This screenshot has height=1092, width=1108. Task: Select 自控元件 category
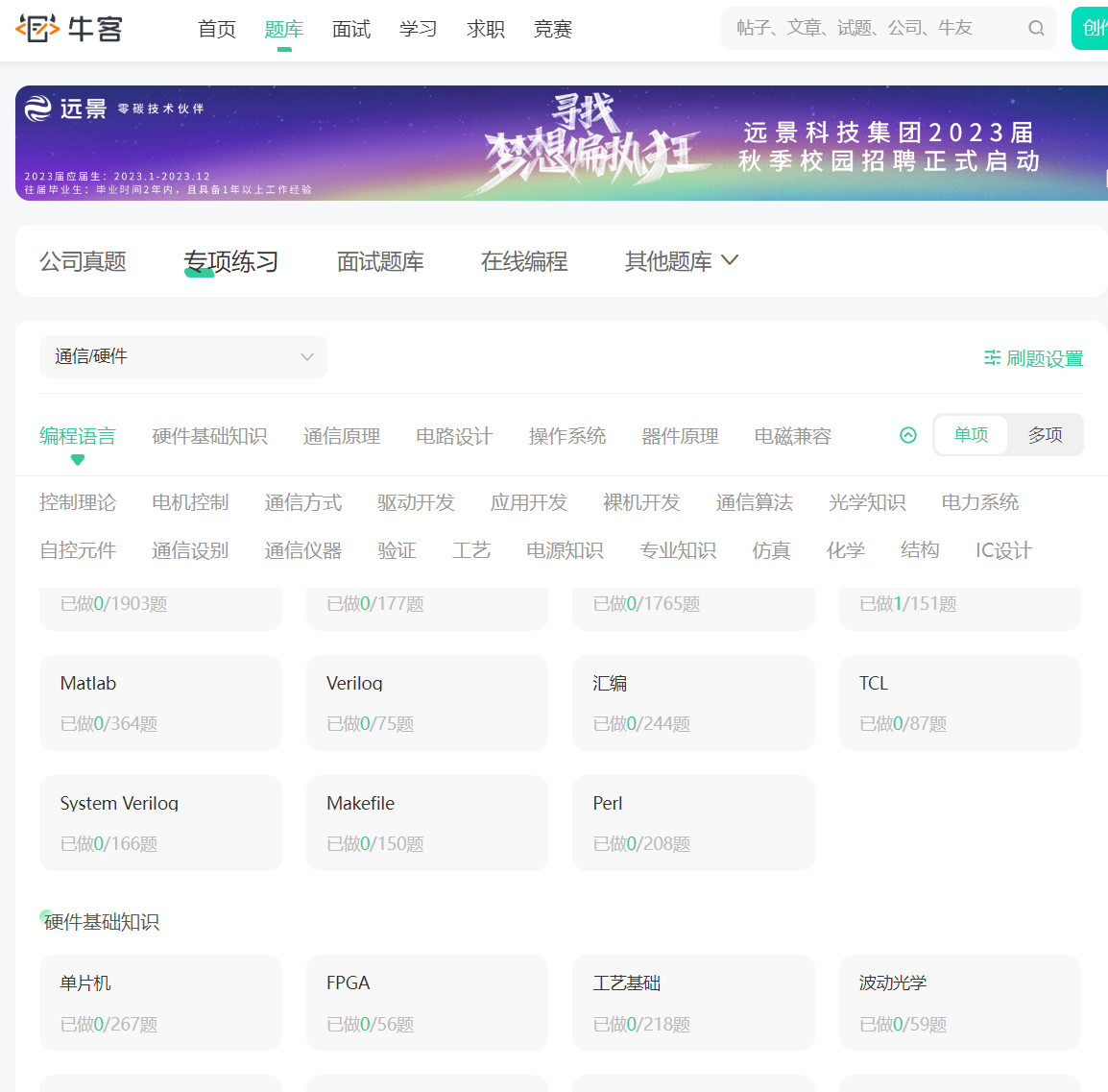coord(78,550)
